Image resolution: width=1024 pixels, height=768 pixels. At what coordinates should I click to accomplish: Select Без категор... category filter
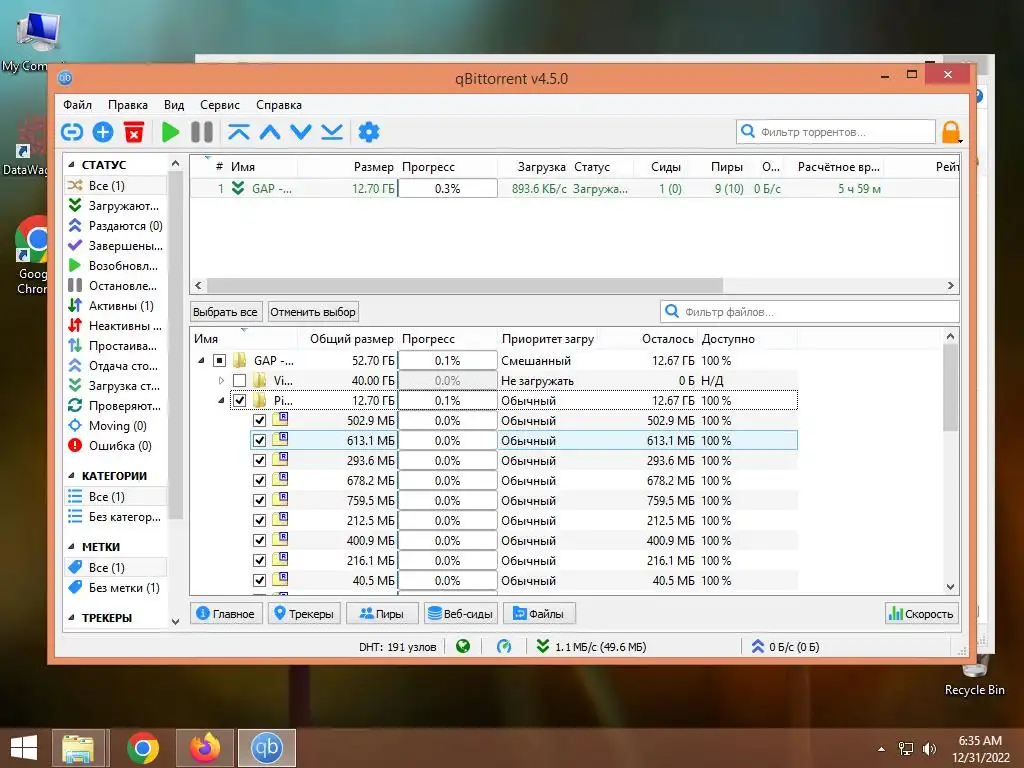(x=115, y=517)
